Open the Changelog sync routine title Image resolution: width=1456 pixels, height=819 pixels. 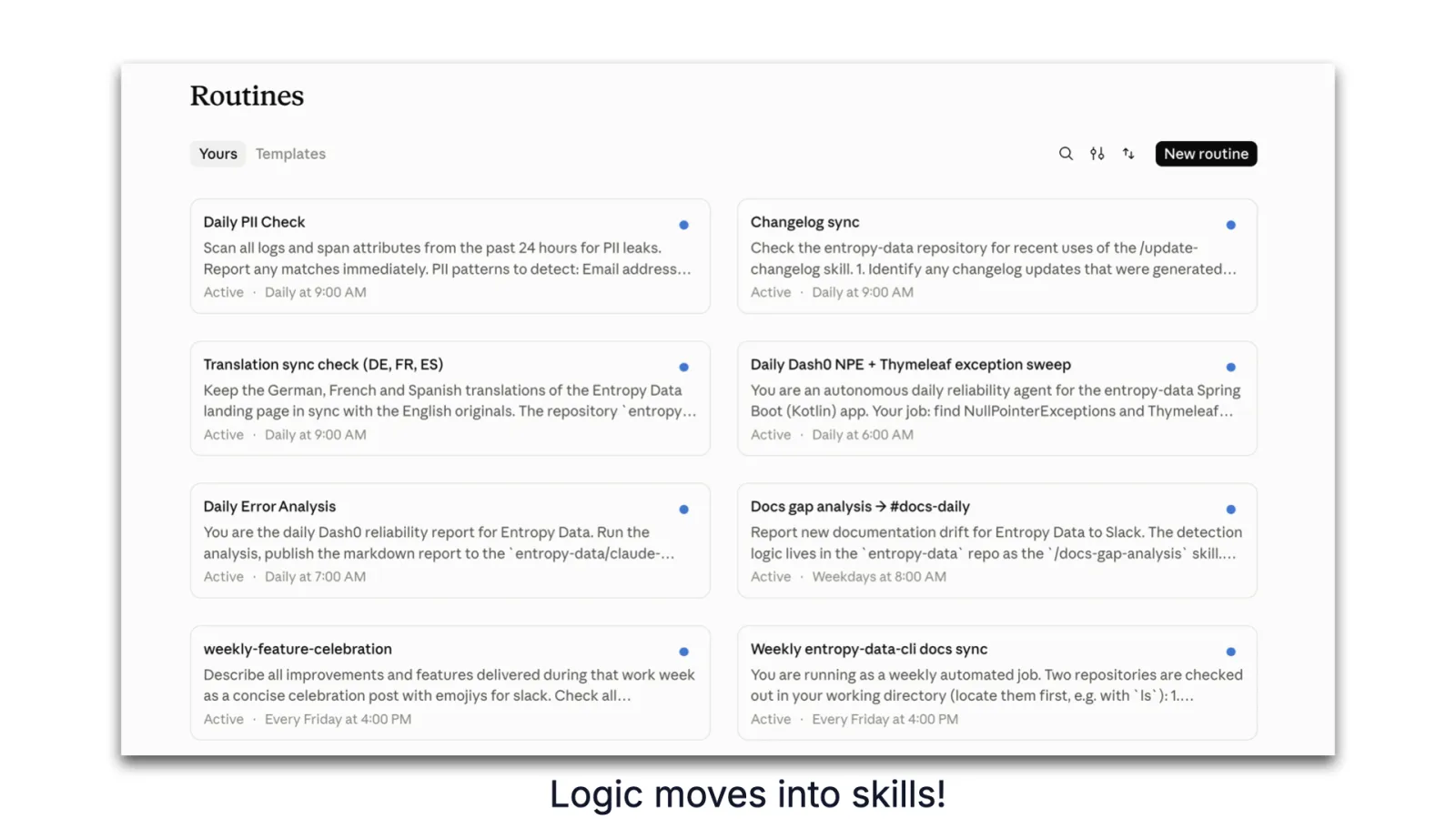tap(804, 222)
